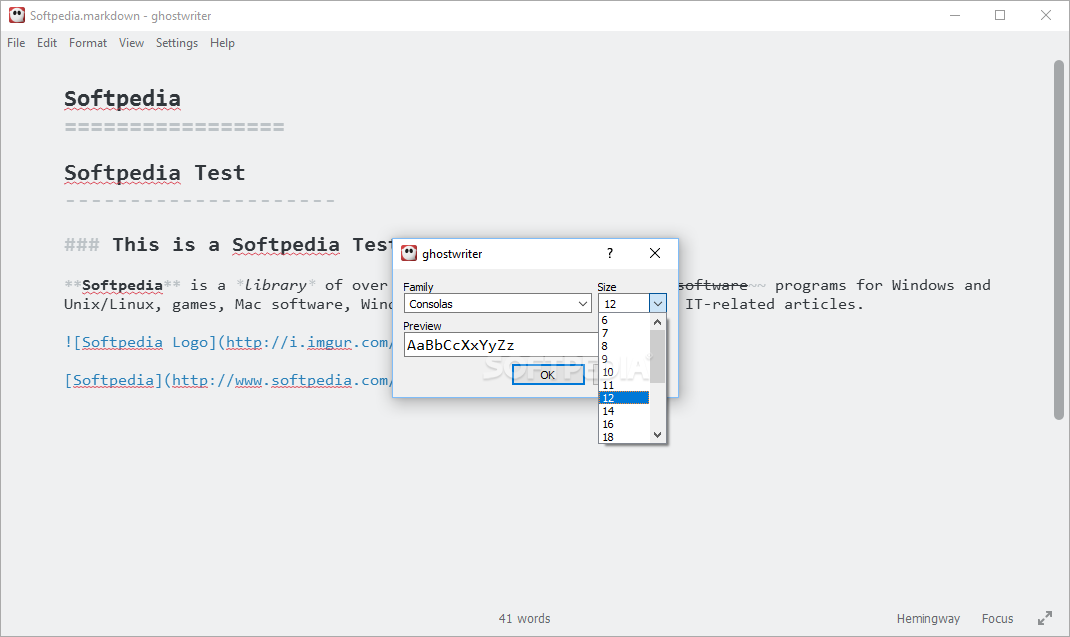Open the Help menu
This screenshot has height=637, width=1070.
[222, 43]
